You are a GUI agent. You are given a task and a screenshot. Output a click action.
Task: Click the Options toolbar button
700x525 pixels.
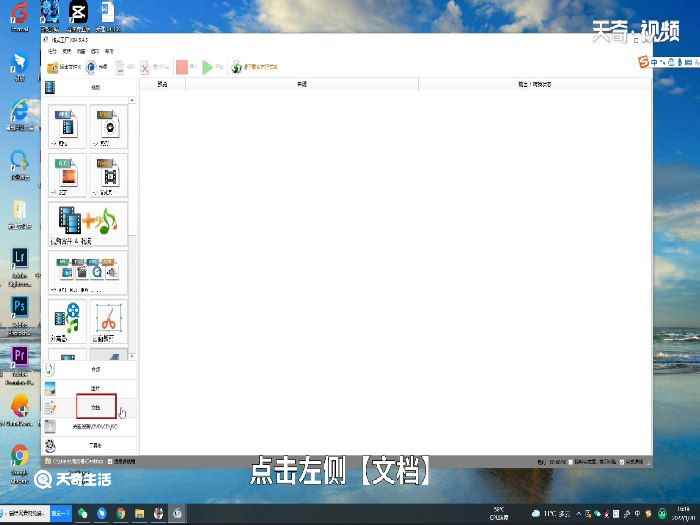(x=96, y=67)
